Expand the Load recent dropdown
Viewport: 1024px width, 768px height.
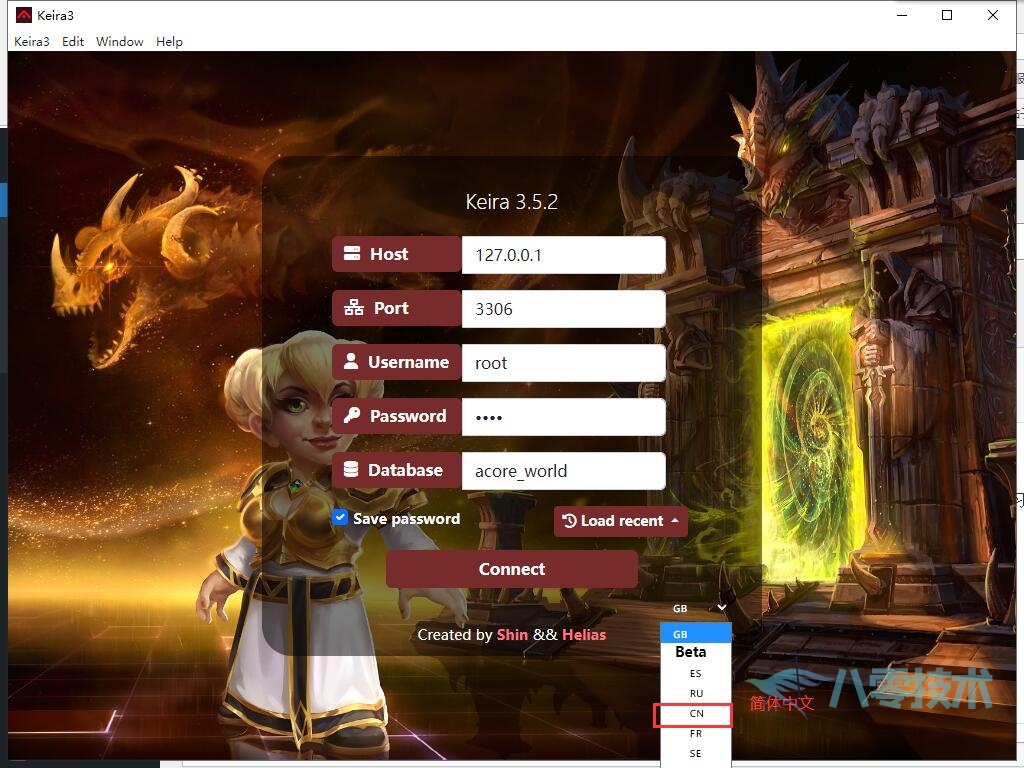[x=620, y=521]
